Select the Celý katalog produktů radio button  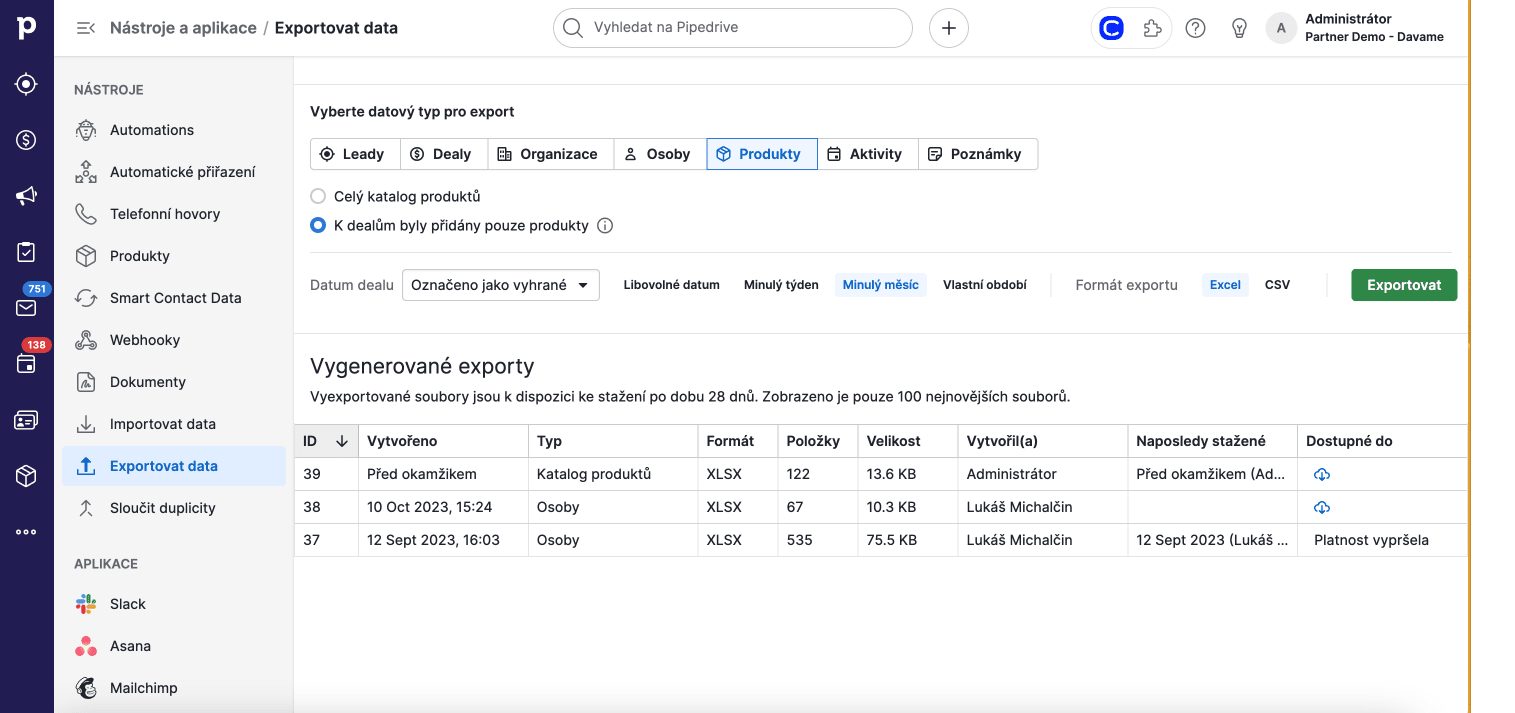tap(318, 196)
